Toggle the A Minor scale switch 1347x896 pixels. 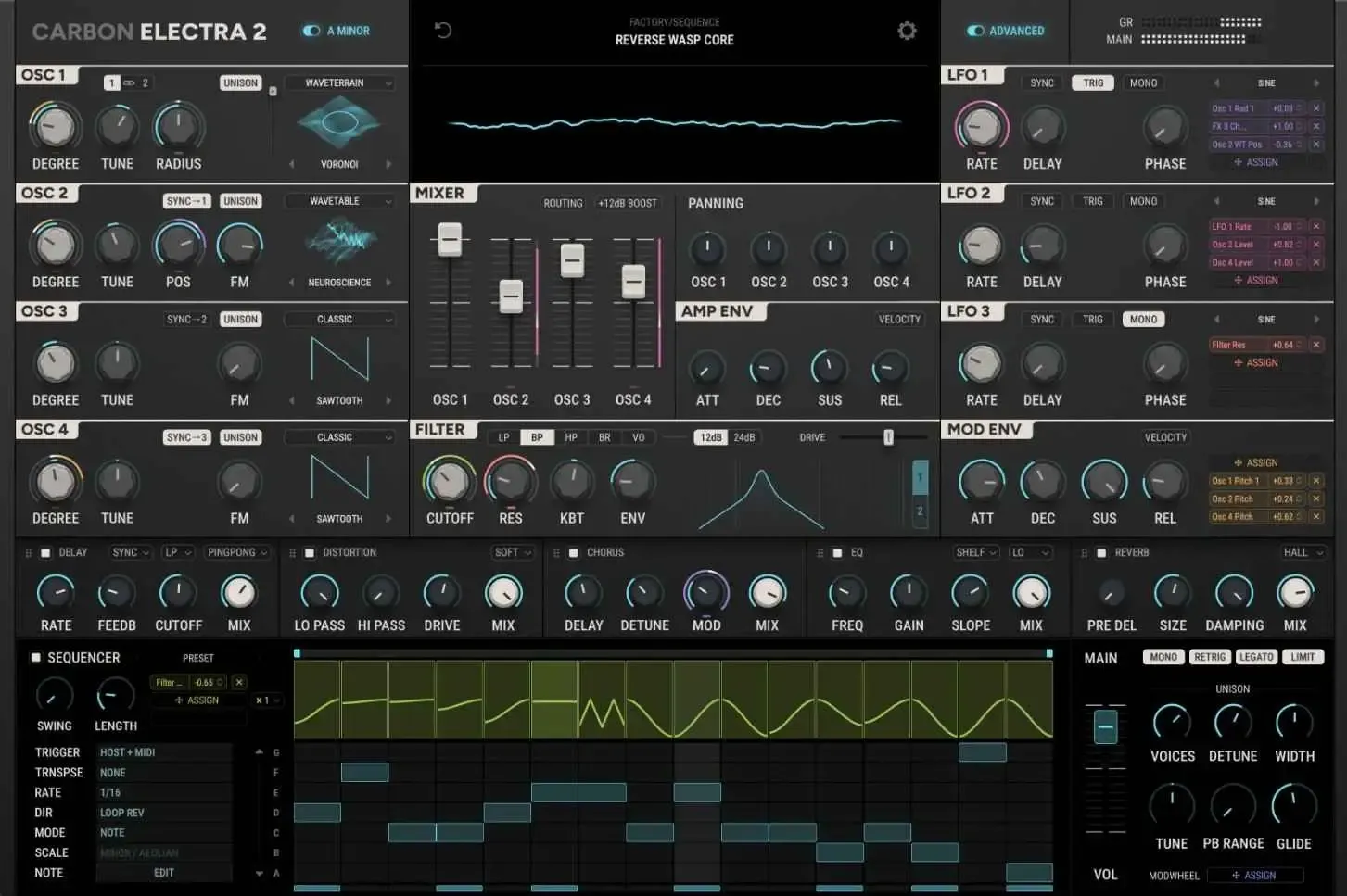(x=311, y=31)
